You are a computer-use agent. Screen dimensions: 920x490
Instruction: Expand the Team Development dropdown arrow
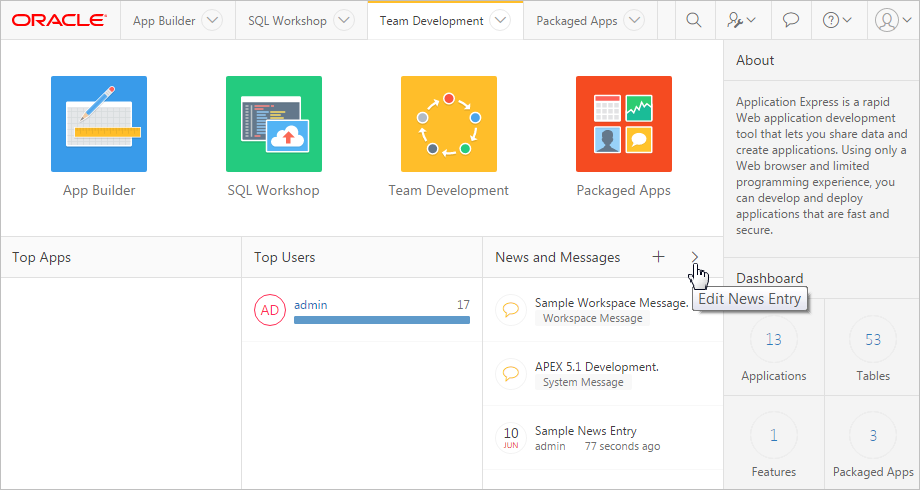click(501, 20)
